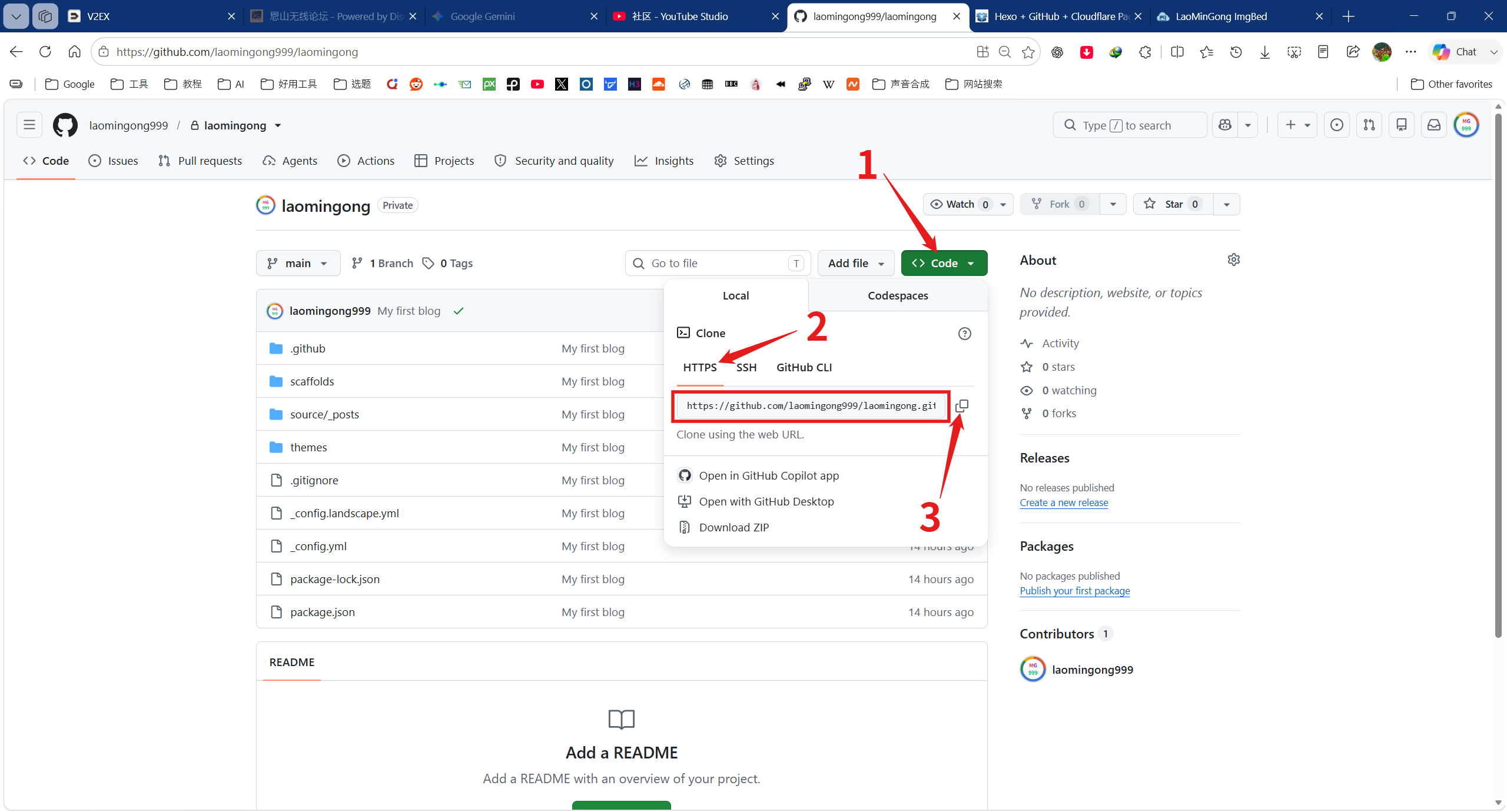Switch to the Issues tab

click(x=113, y=161)
